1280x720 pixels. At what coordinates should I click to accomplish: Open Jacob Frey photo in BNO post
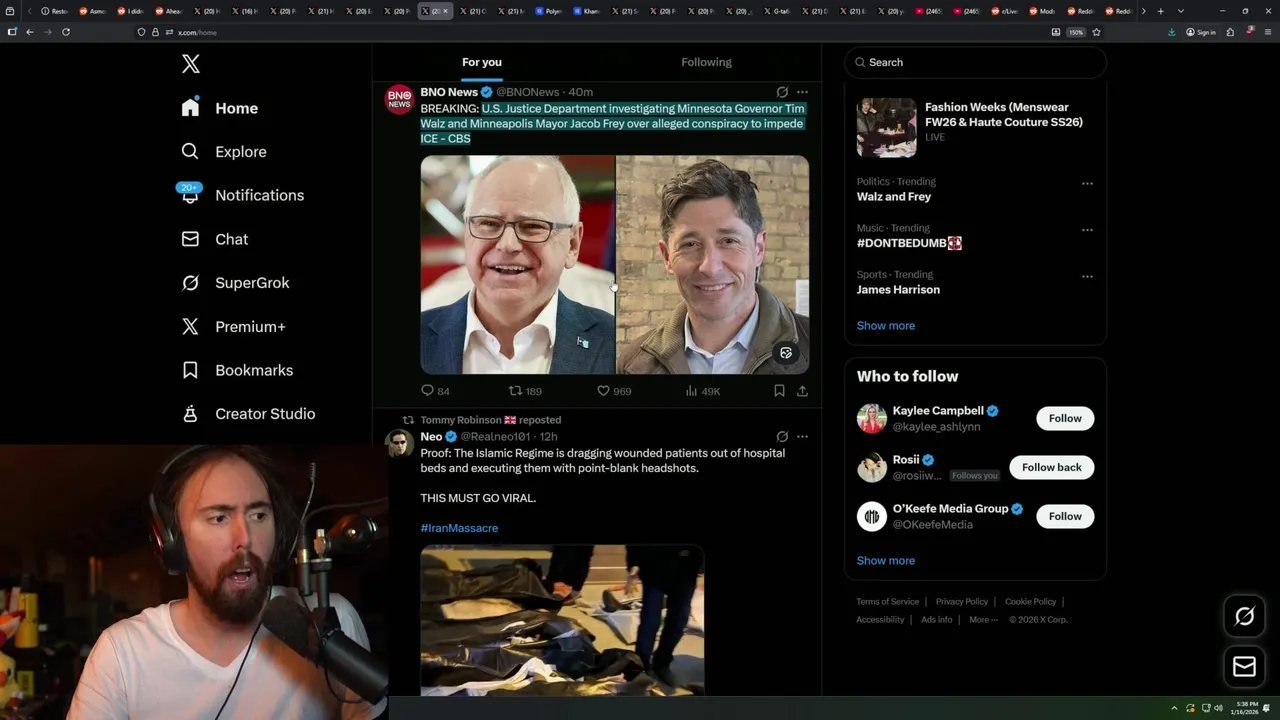pyautogui.click(x=712, y=264)
